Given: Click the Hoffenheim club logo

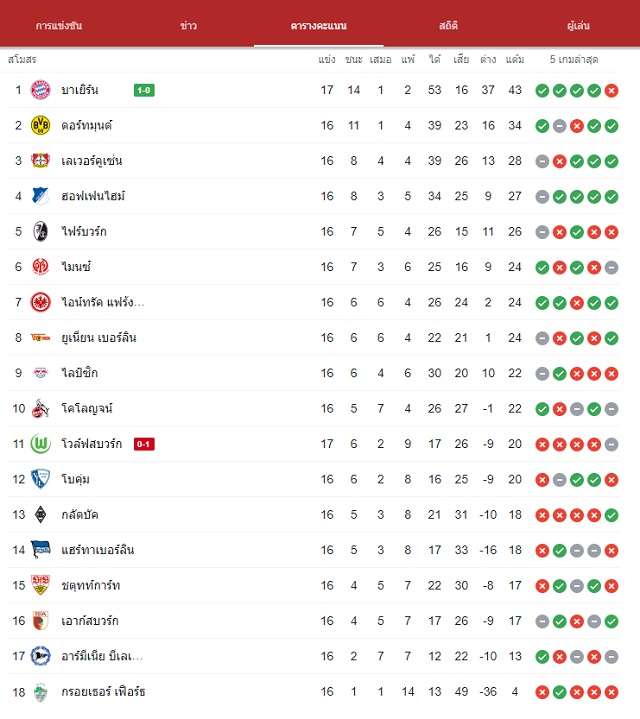Looking at the screenshot, I should (x=40, y=196).
